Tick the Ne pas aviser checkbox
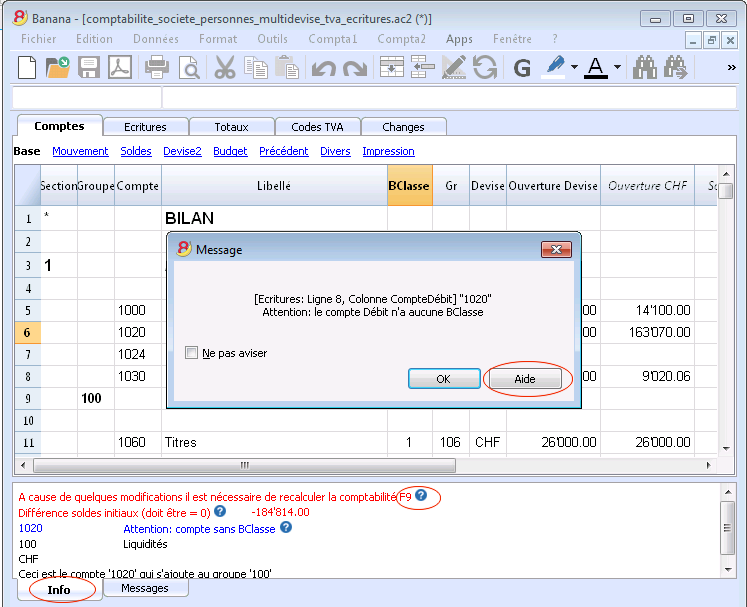Screen dimensions: 747x607 tap(191, 353)
